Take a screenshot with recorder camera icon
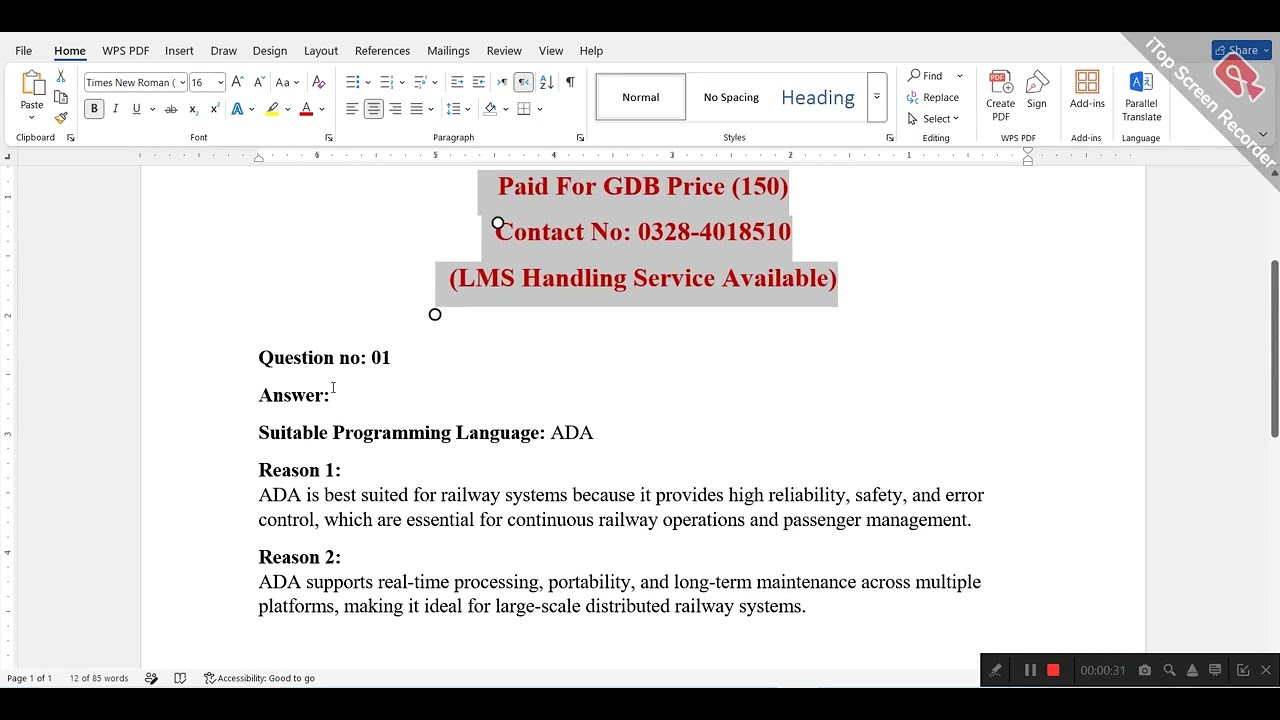The height and width of the screenshot is (720, 1280). [x=1145, y=670]
